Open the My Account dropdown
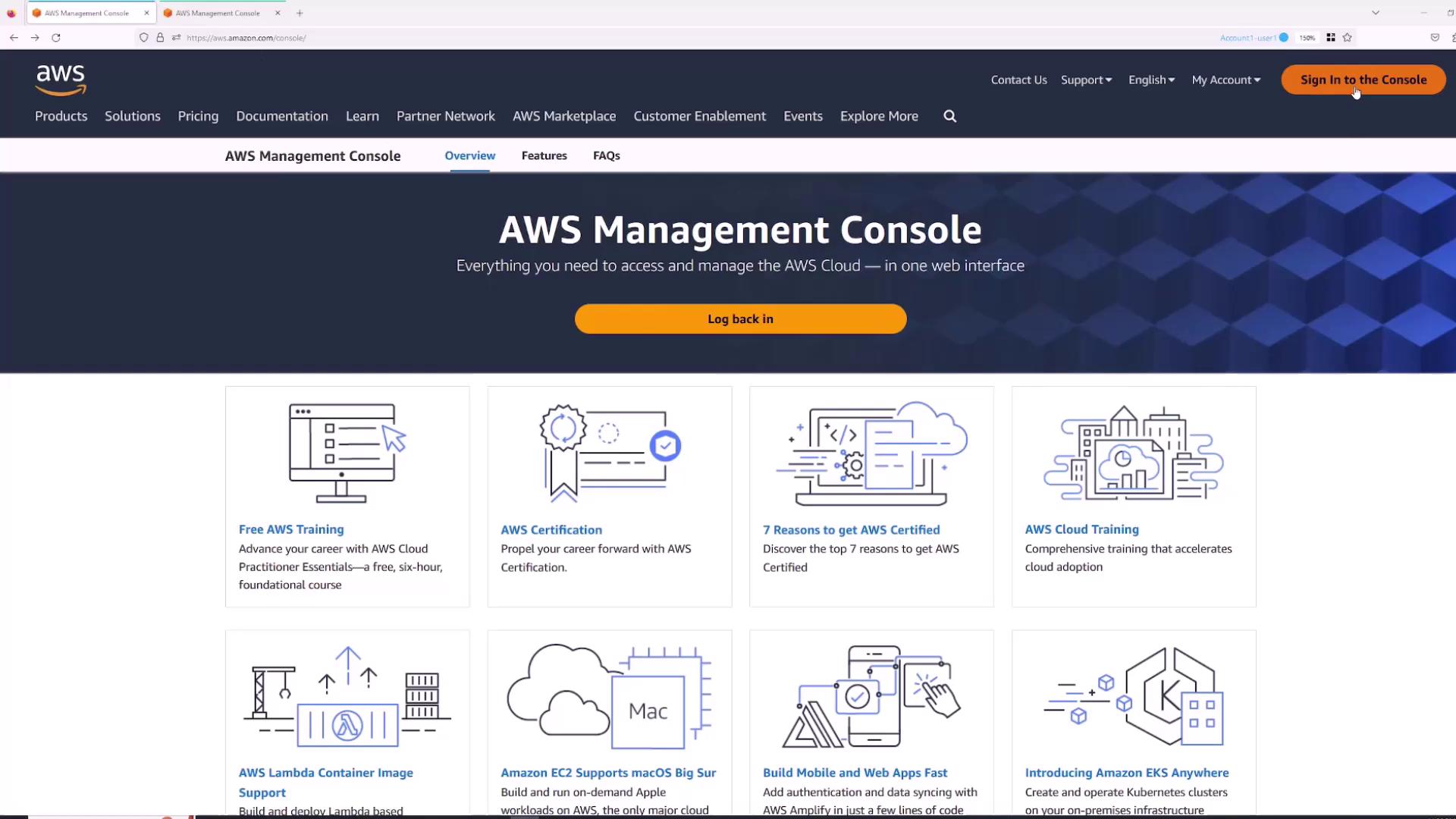This screenshot has width=1456, height=819. coord(1225,80)
